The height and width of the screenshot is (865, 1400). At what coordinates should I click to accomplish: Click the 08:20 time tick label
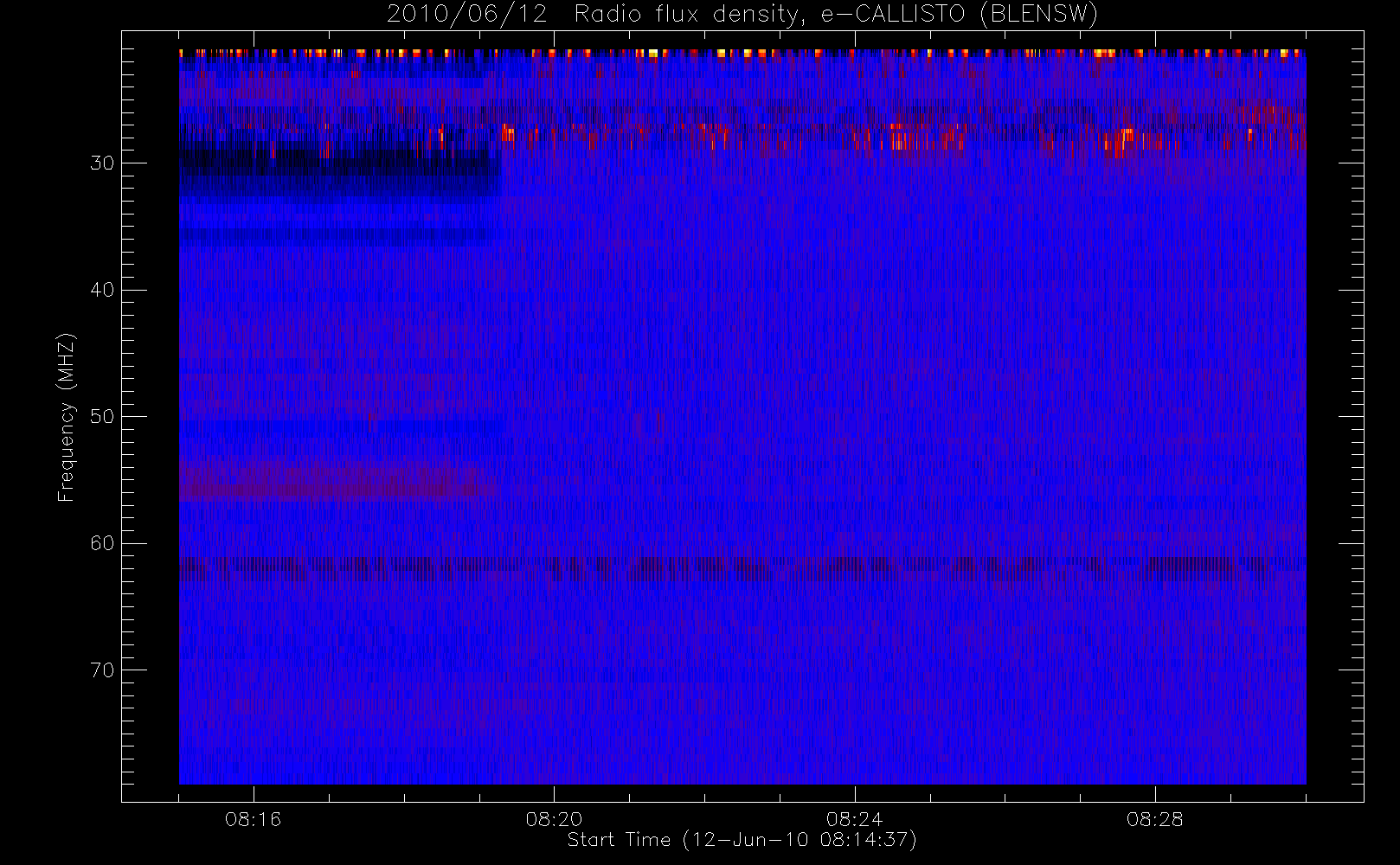pos(554,819)
